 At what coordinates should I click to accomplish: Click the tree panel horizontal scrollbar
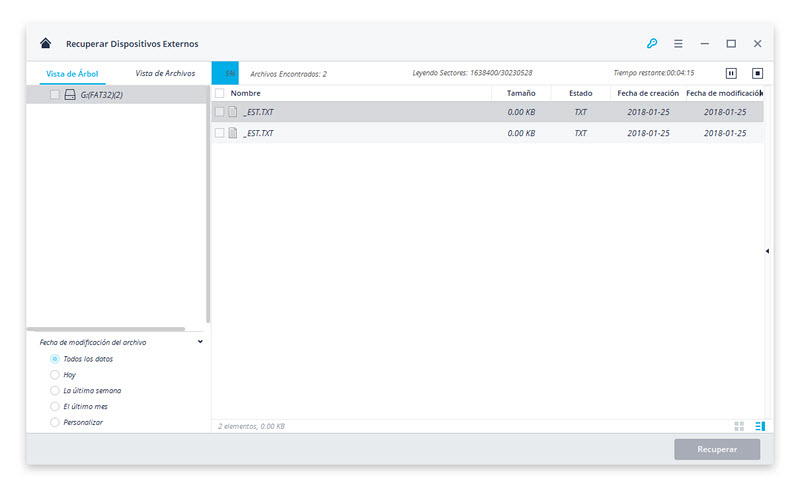coord(106,329)
